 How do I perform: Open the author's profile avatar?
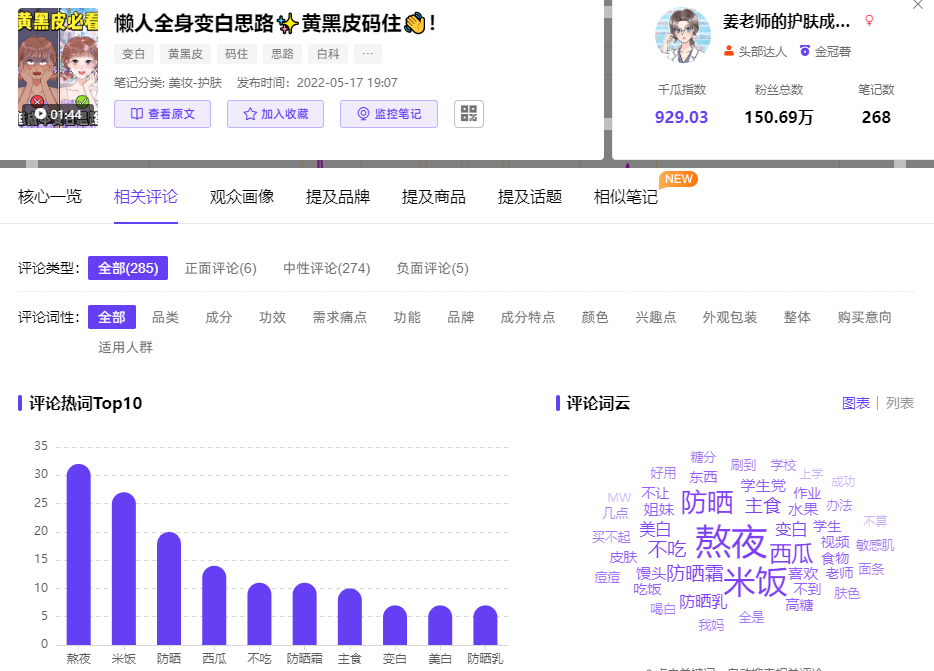coord(682,35)
